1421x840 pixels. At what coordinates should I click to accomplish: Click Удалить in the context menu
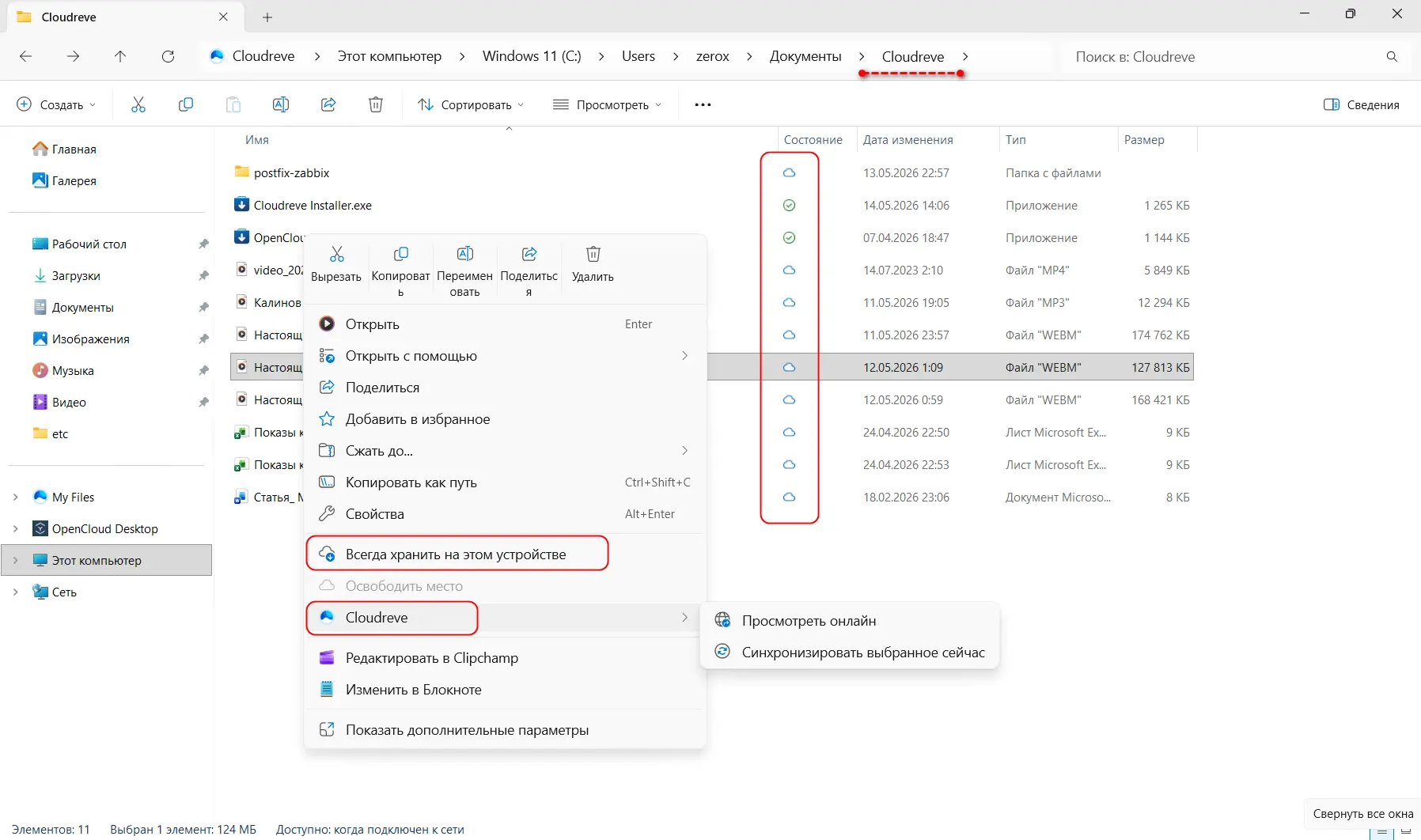(593, 265)
